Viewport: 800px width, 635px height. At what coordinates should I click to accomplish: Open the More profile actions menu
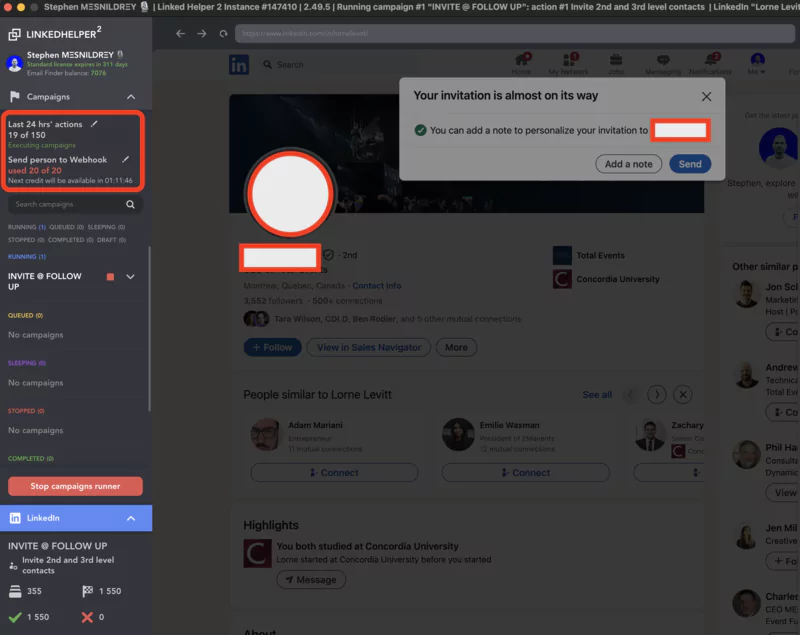456,348
